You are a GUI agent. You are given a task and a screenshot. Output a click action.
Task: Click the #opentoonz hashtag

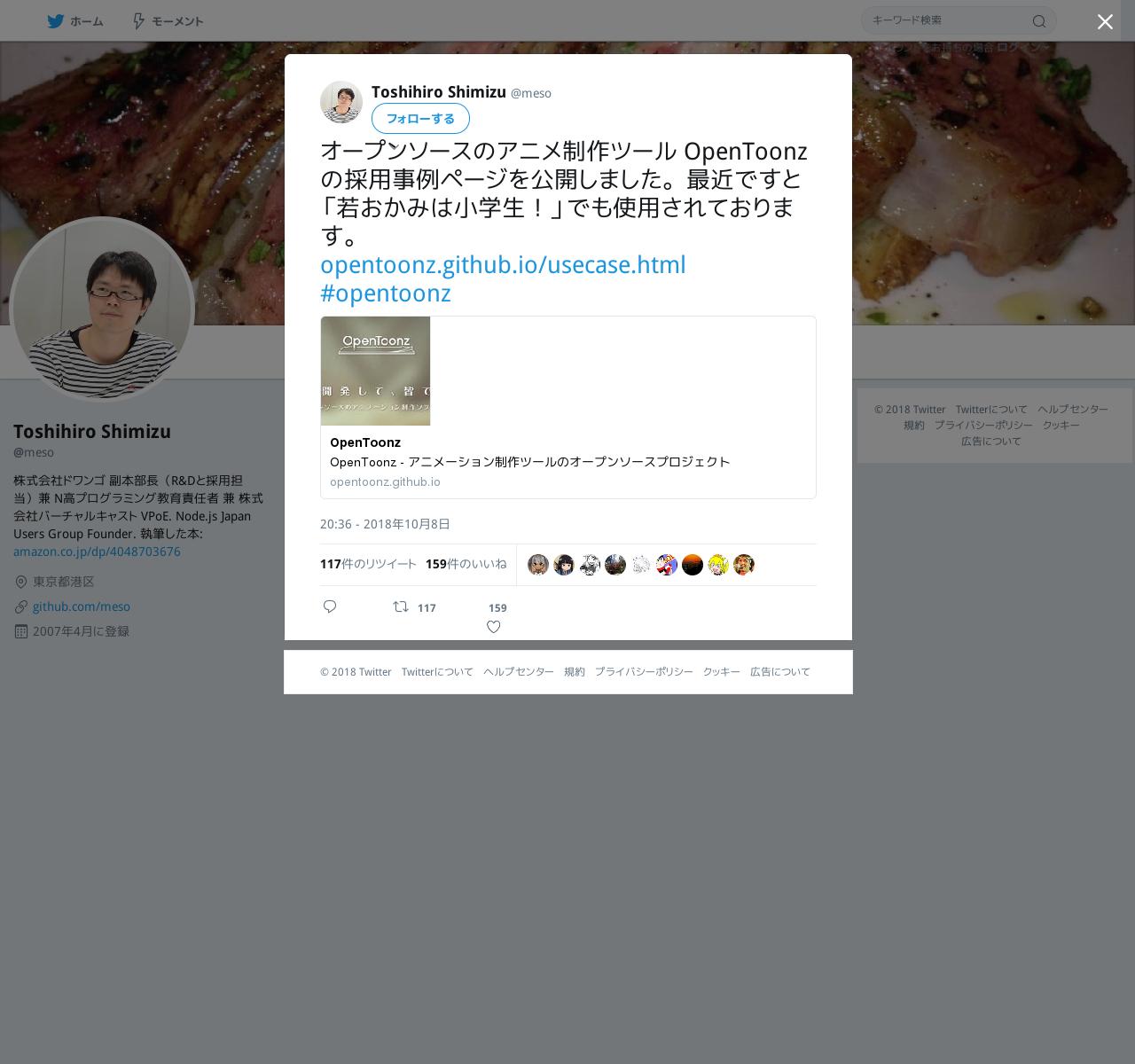(x=386, y=293)
